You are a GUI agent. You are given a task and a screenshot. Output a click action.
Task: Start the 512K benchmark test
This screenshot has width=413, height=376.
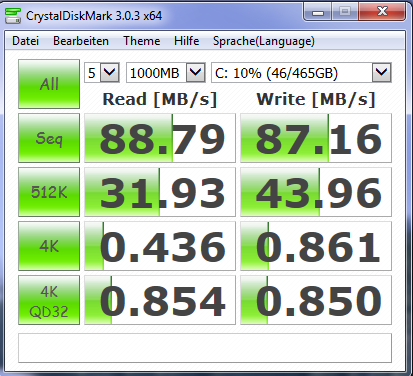point(49,192)
